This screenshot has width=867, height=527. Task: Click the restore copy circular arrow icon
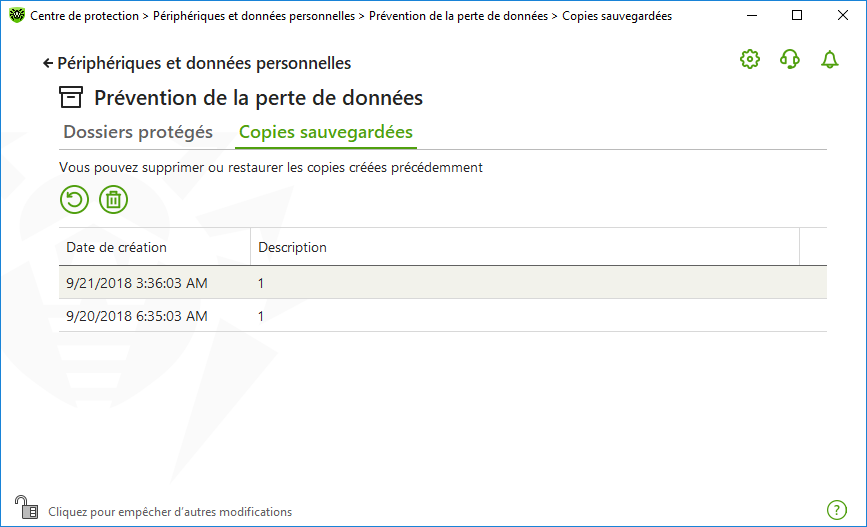(74, 200)
